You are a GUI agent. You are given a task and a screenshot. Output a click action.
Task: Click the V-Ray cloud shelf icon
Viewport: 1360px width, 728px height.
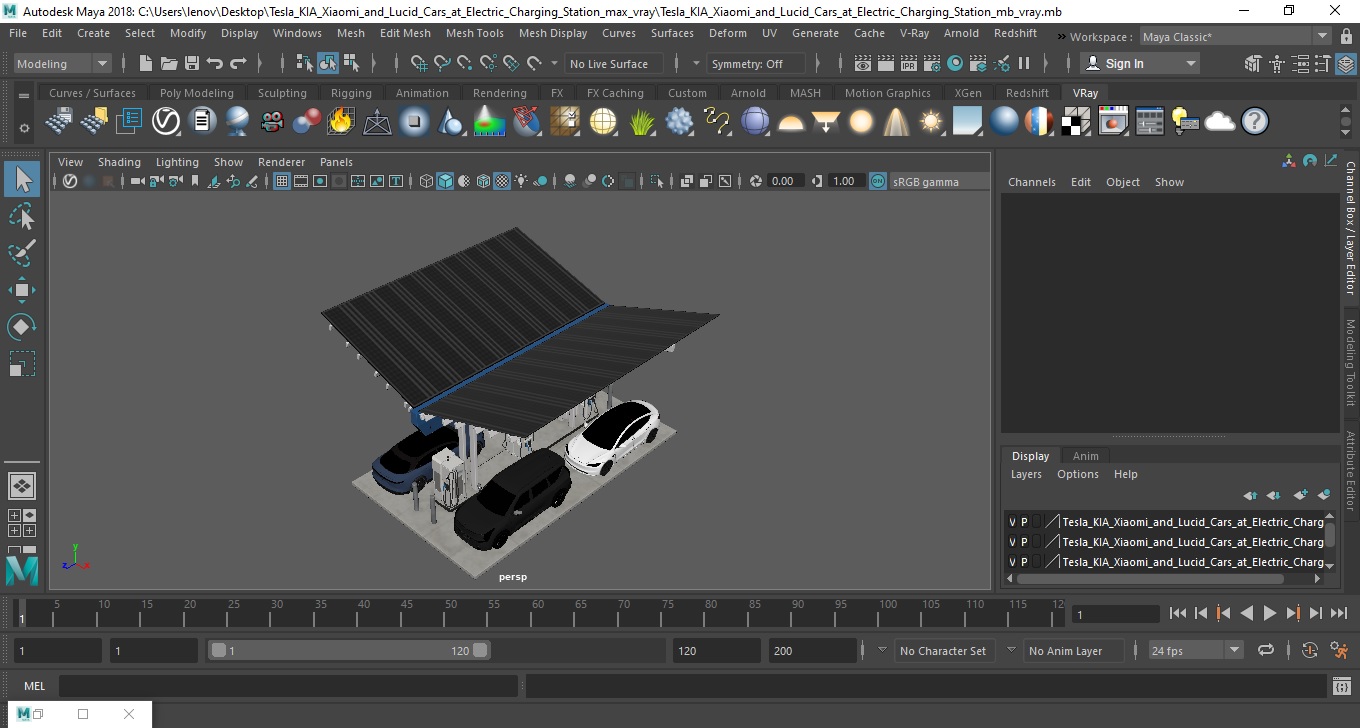click(1220, 122)
